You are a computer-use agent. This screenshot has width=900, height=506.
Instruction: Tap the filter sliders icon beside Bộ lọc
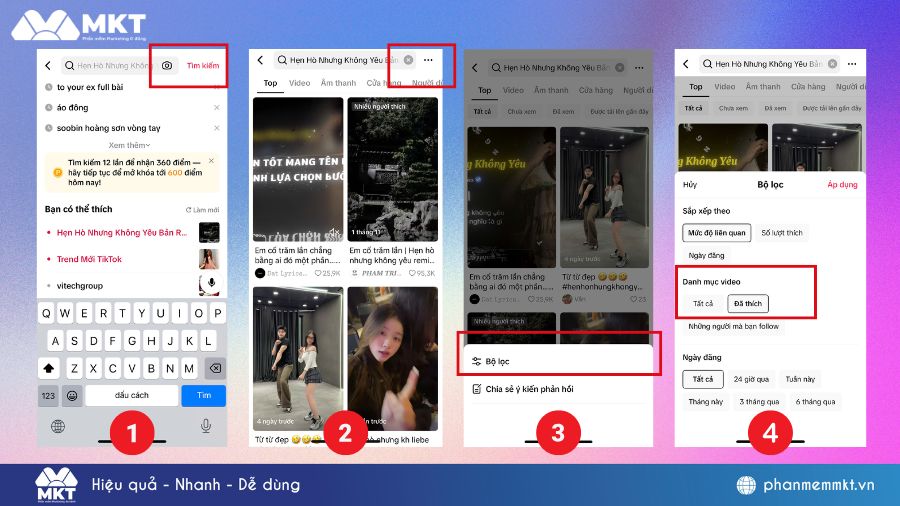(x=476, y=361)
